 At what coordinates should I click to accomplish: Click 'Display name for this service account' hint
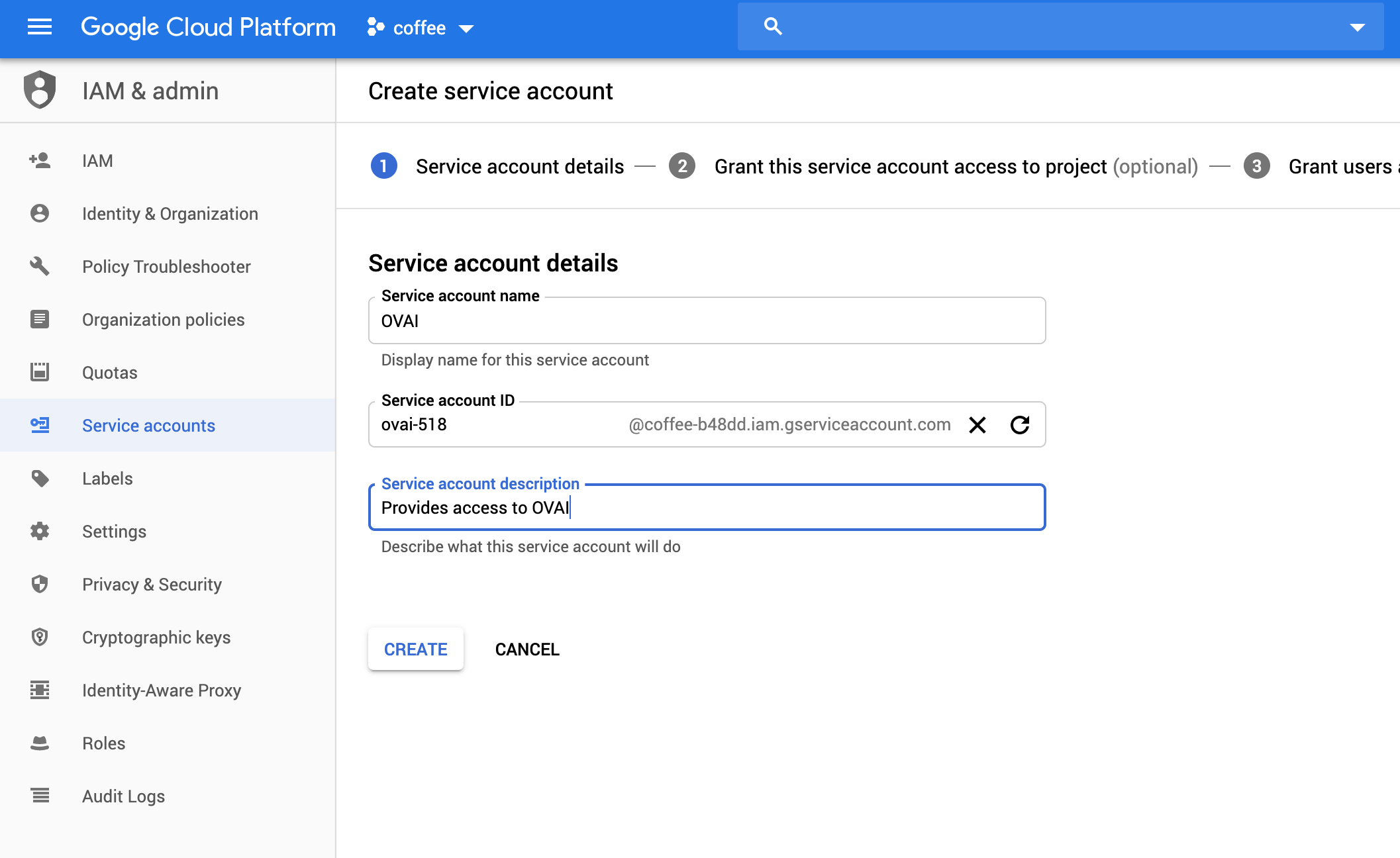(x=515, y=359)
